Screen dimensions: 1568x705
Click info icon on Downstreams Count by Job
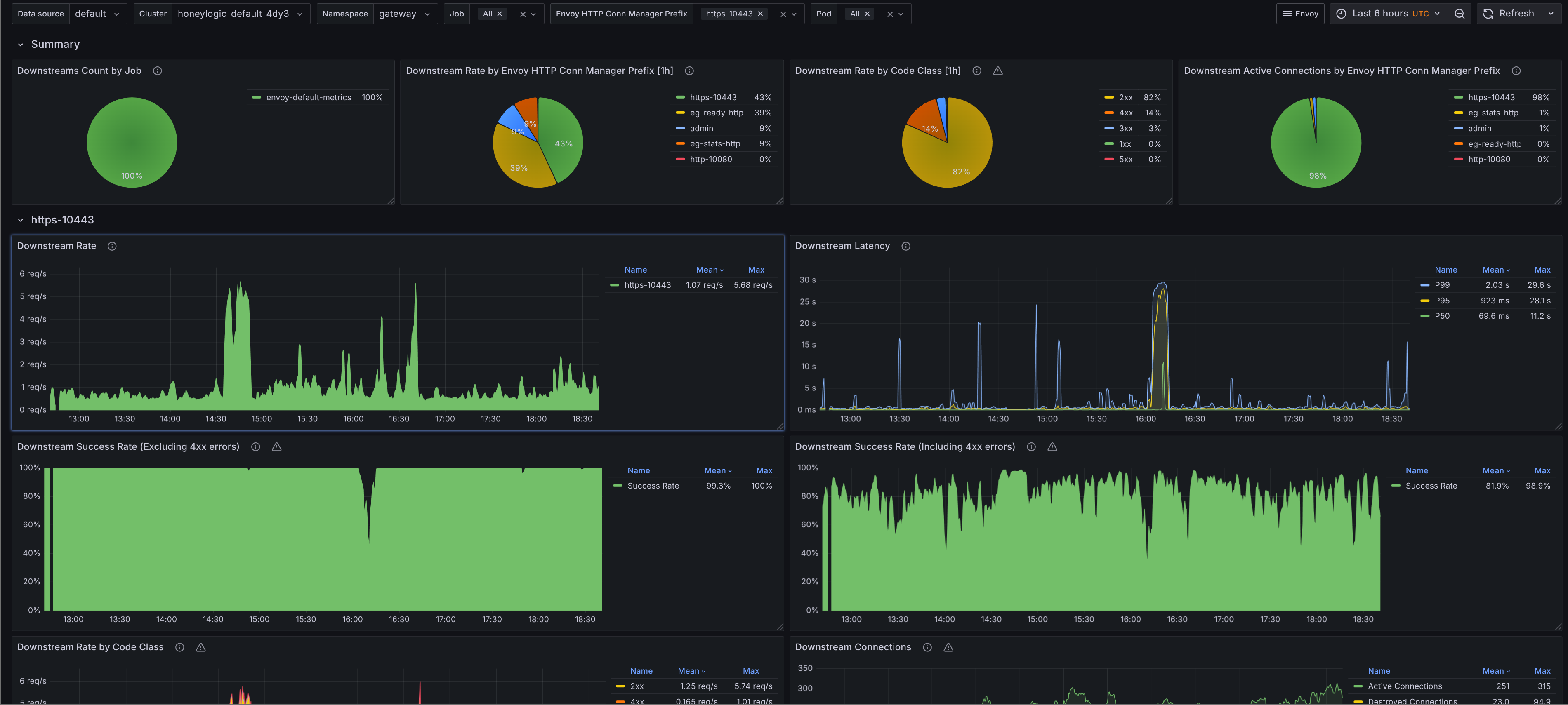[157, 70]
